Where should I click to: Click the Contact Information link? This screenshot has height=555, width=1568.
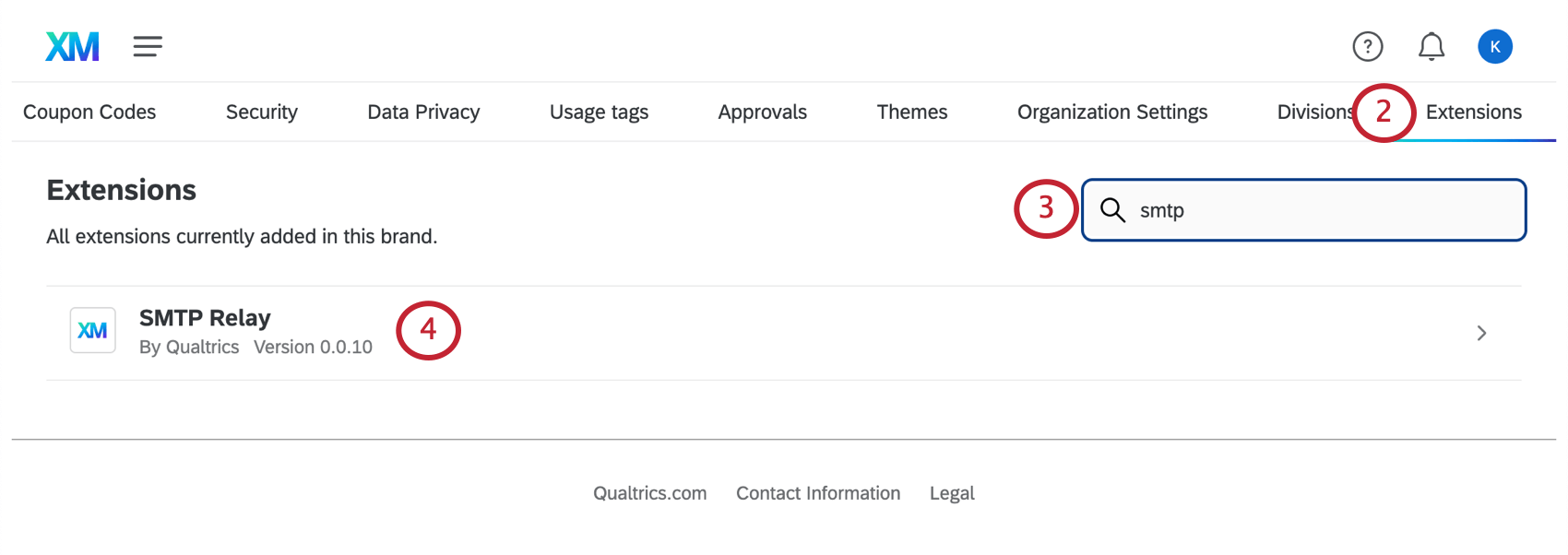click(818, 493)
